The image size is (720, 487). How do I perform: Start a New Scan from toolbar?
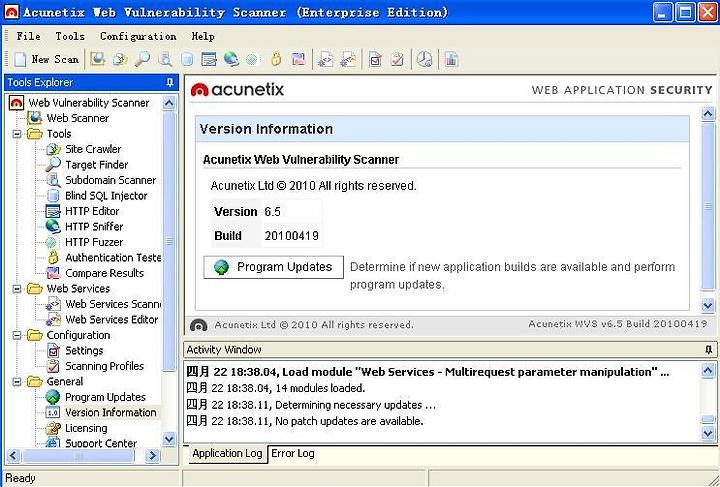(x=46, y=59)
